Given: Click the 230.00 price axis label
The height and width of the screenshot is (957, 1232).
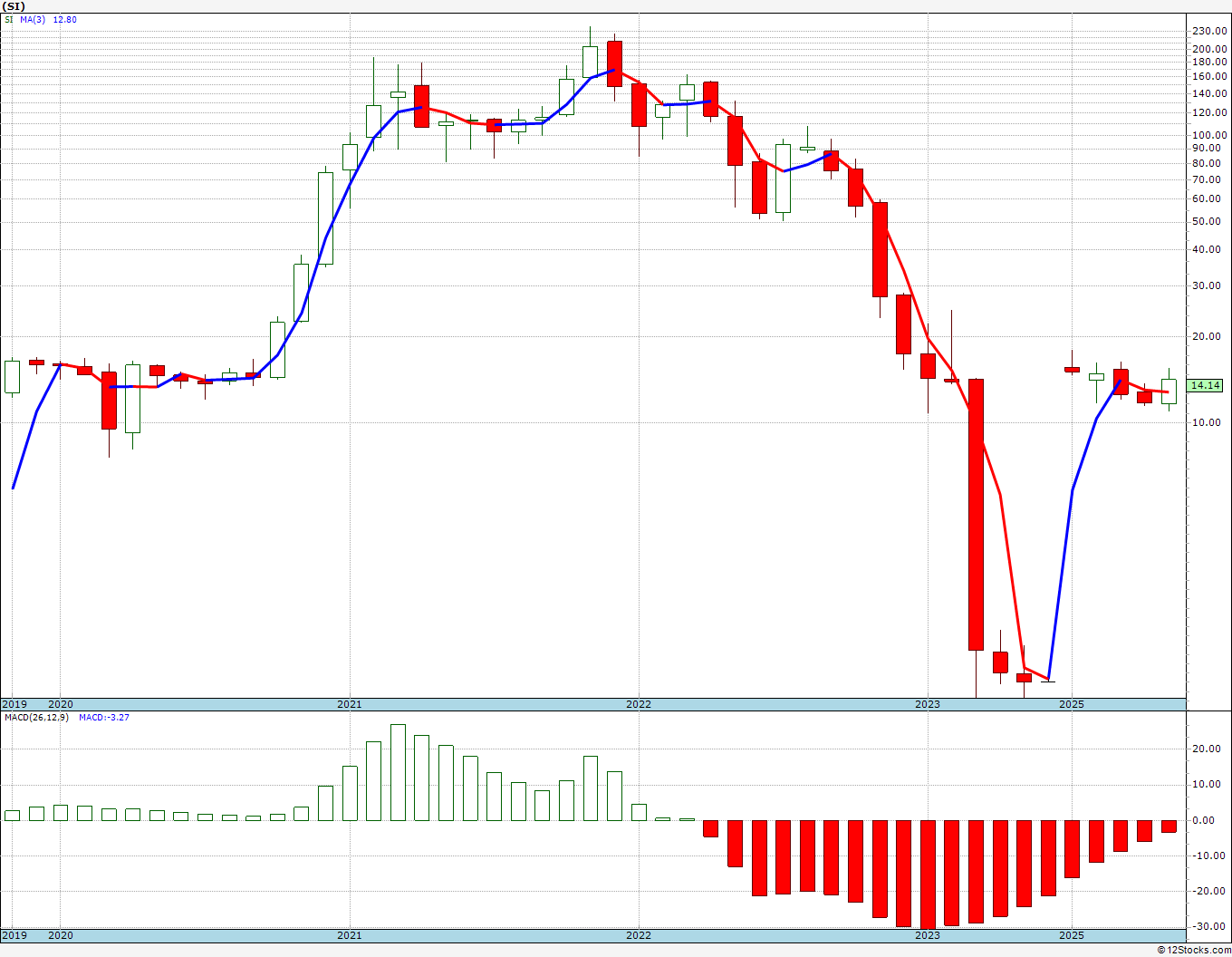Looking at the screenshot, I should pyautogui.click(x=1209, y=31).
